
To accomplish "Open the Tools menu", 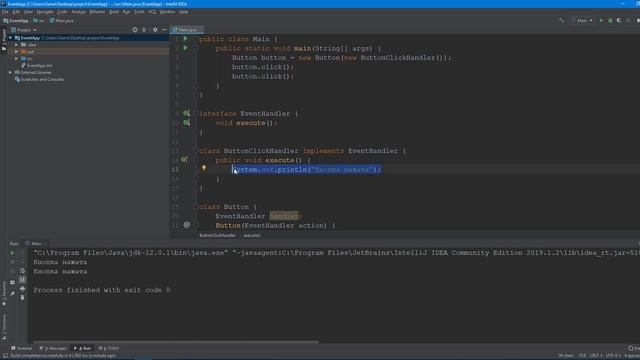I will pyautogui.click(x=139, y=12).
